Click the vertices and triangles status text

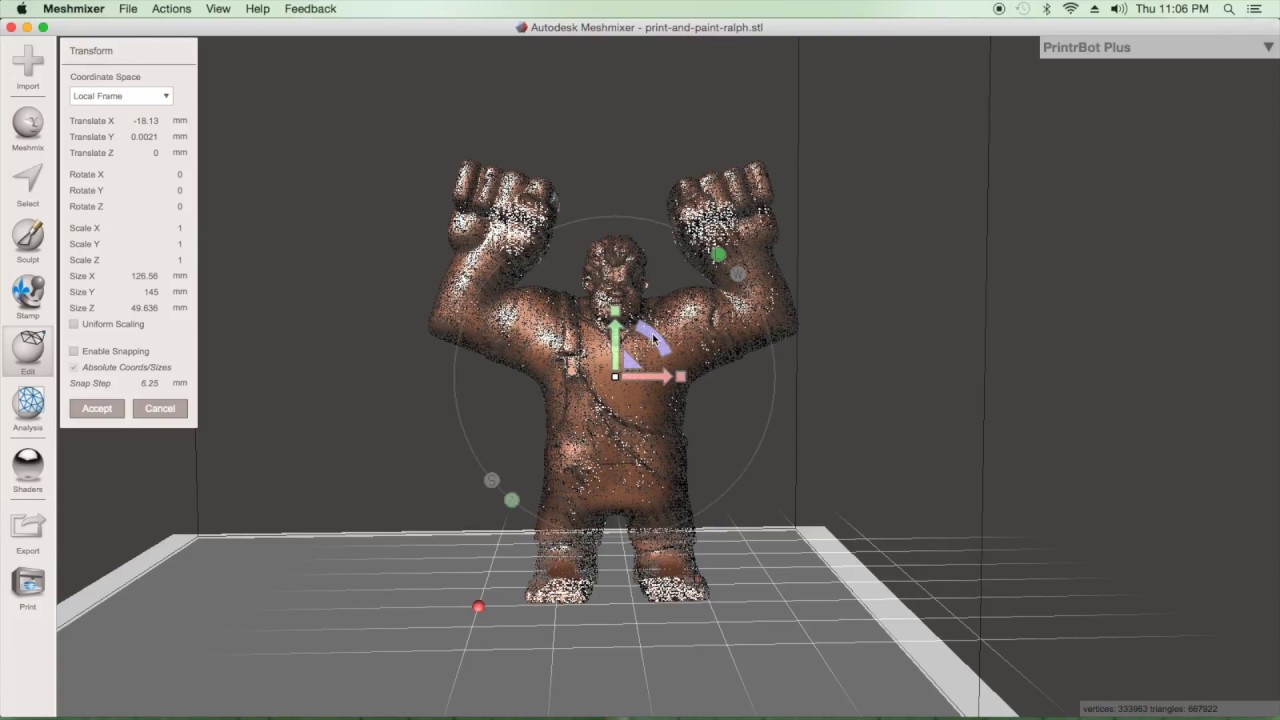1150,709
